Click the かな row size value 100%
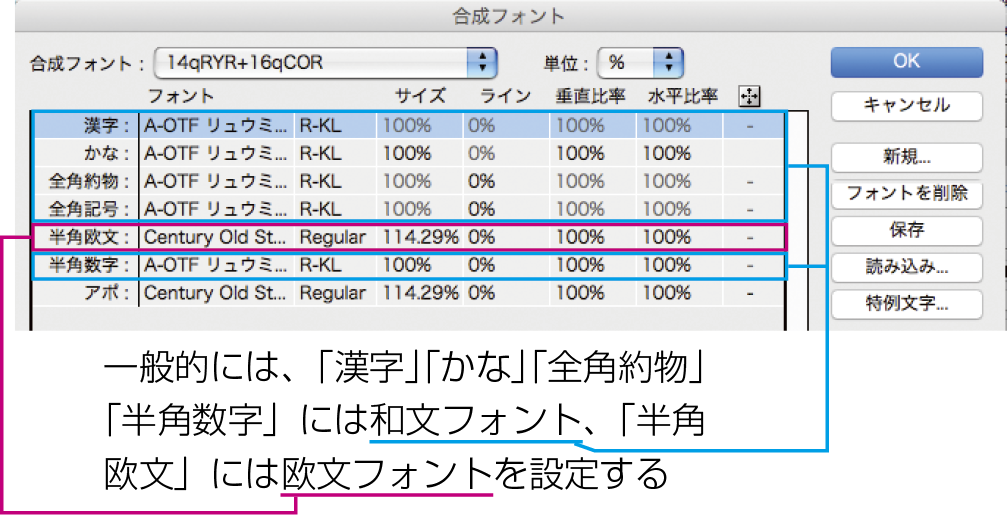This screenshot has width=1007, height=515. (x=408, y=154)
